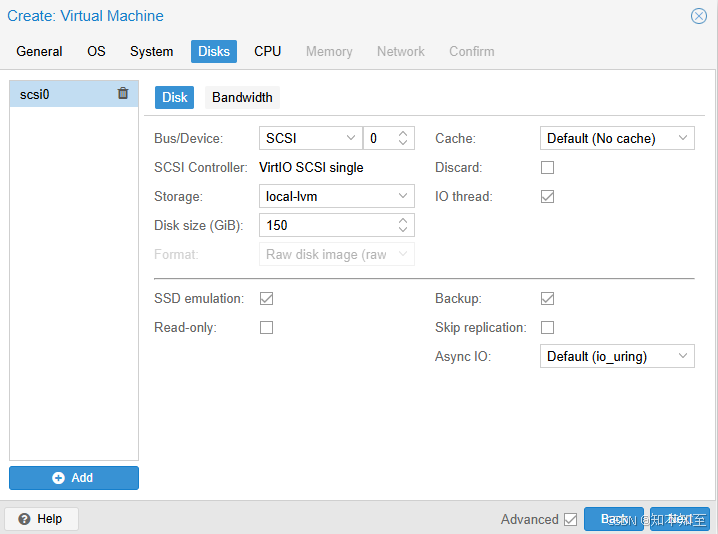Image resolution: width=718 pixels, height=534 pixels.
Task: Switch to the General tab
Action: pyautogui.click(x=39, y=51)
